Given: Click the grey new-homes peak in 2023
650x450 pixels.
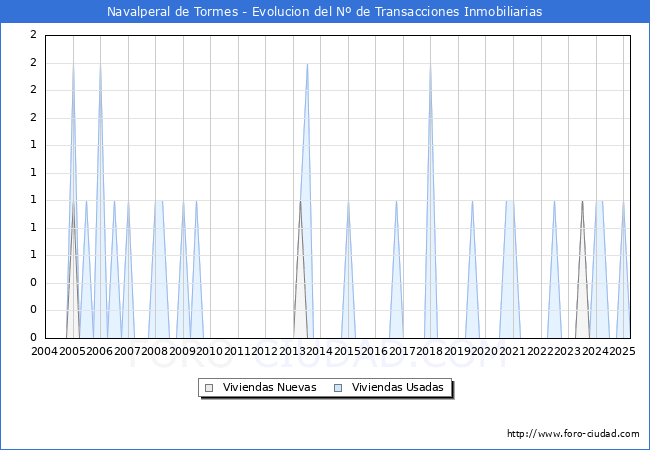Looking at the screenshot, I should [582, 269].
